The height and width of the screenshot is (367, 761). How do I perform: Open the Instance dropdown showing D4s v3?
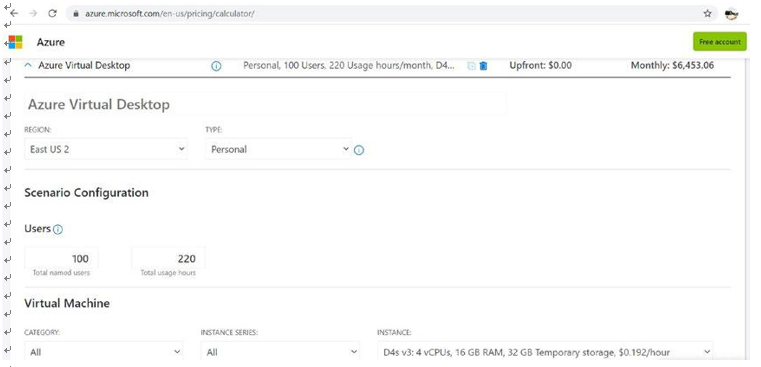pos(545,351)
